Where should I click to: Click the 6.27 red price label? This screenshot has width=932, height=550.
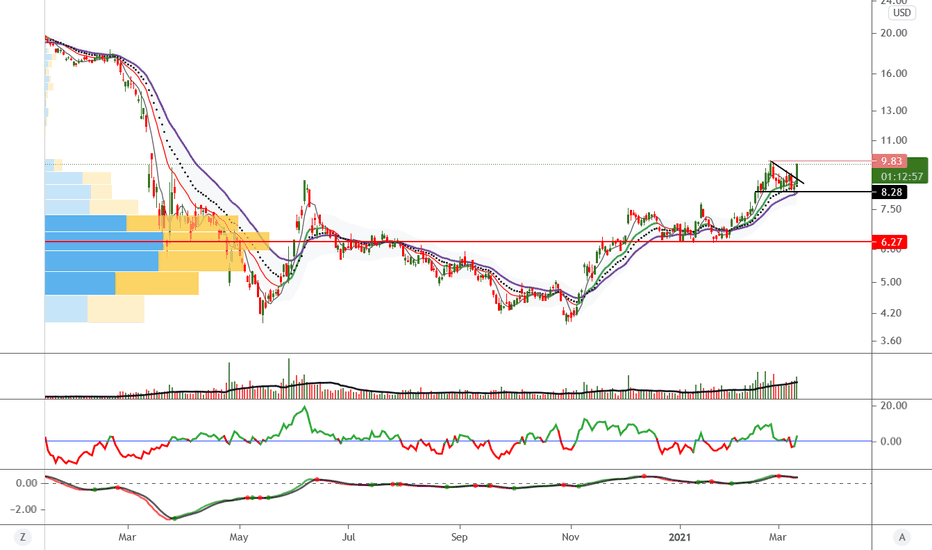coord(890,242)
